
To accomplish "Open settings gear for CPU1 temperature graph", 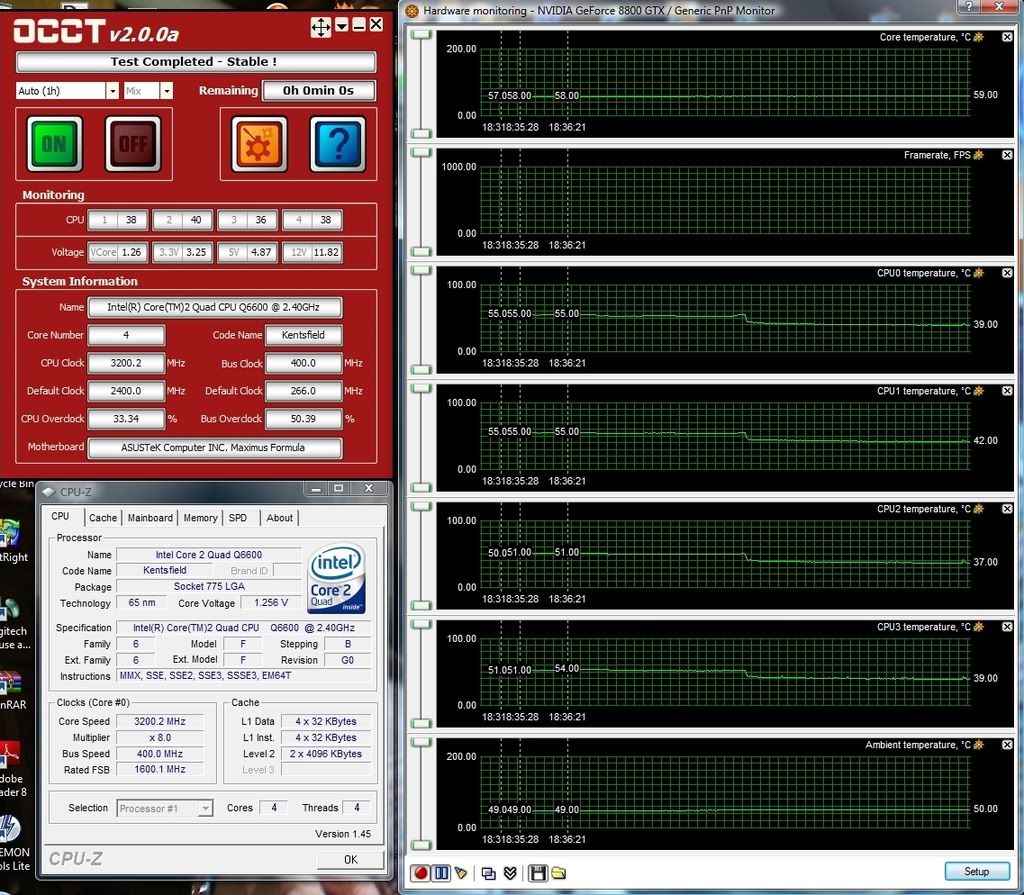I will (978, 391).
